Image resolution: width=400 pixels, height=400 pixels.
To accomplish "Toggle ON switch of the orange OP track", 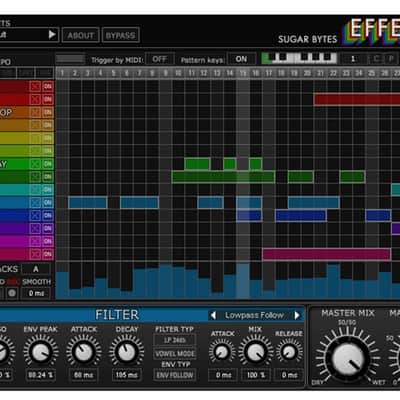I will (48, 112).
